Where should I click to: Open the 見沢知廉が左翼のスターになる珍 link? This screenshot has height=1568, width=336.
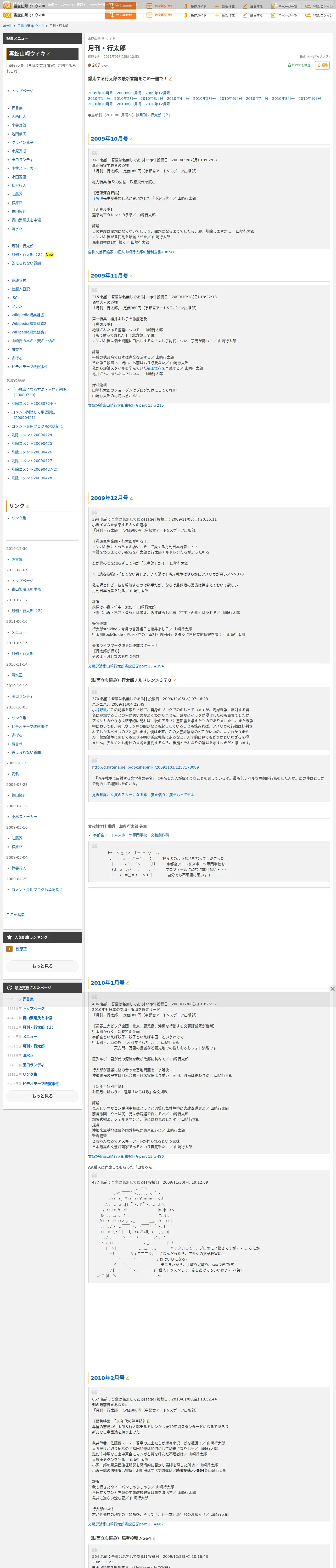pyautogui.click(x=143, y=795)
